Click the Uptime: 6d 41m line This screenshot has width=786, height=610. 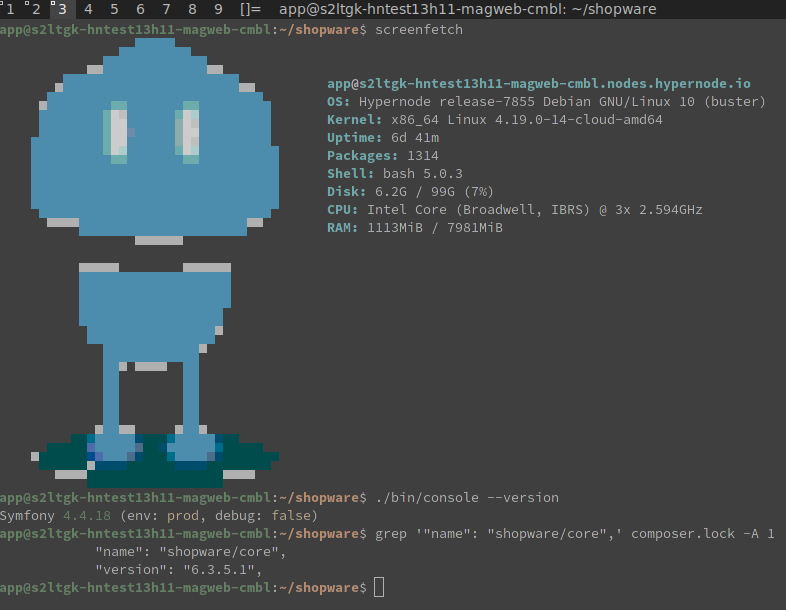point(383,138)
